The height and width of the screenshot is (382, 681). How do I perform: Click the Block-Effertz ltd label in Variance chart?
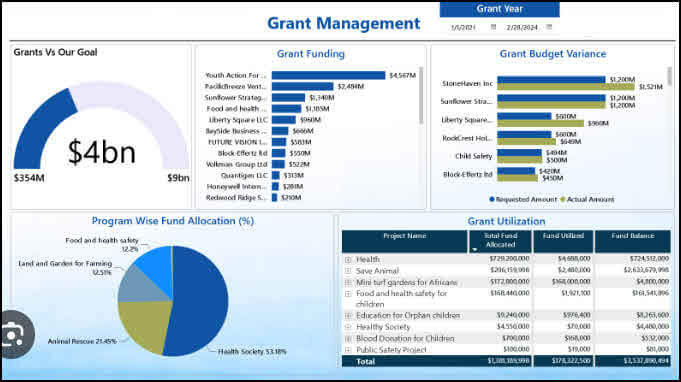click(x=467, y=175)
